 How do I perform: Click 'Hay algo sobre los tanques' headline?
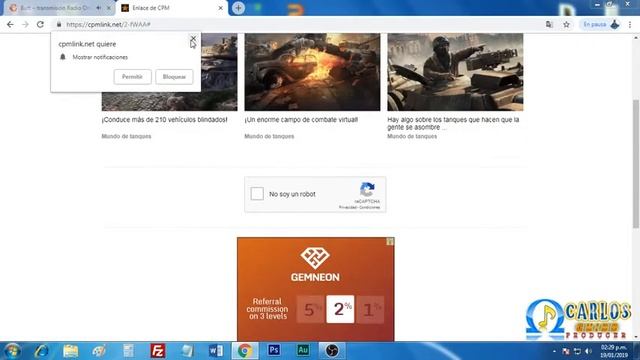coord(453,123)
